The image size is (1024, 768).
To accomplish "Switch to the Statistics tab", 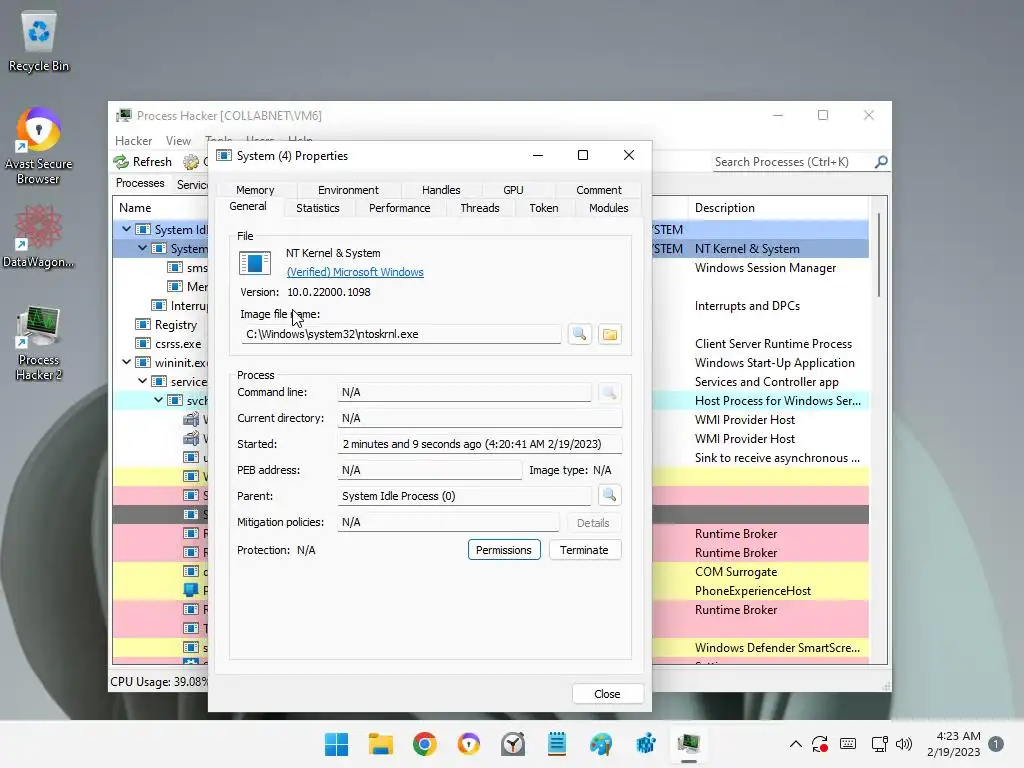I will click(x=317, y=208).
